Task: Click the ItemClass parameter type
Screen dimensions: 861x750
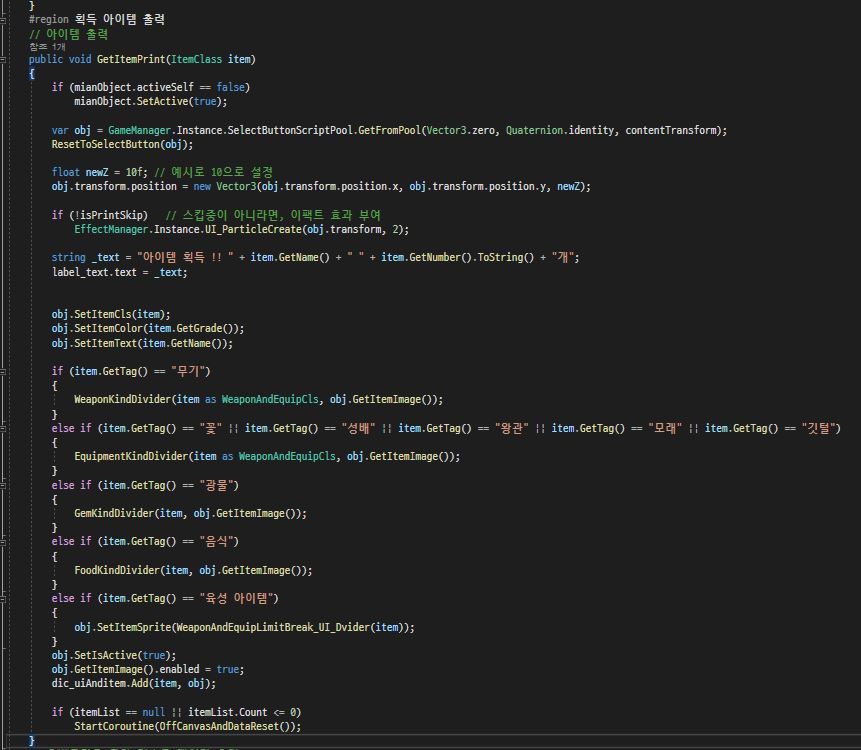Action: (196, 59)
